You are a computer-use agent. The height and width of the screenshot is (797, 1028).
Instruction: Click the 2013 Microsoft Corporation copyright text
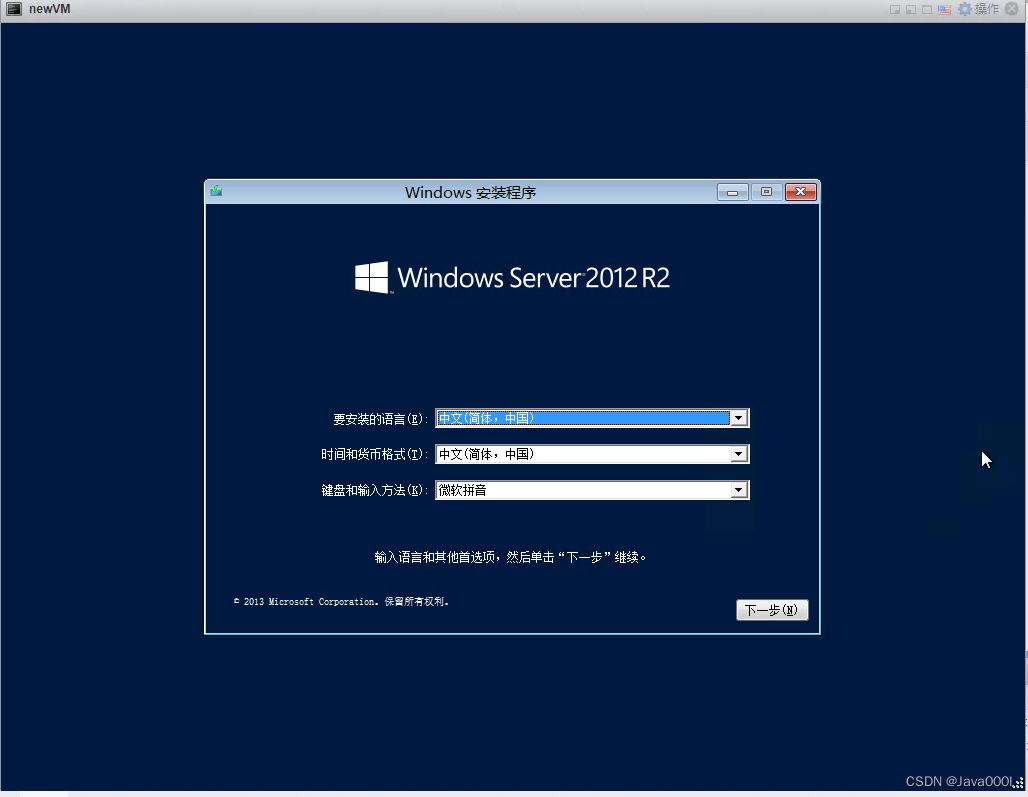click(x=342, y=602)
